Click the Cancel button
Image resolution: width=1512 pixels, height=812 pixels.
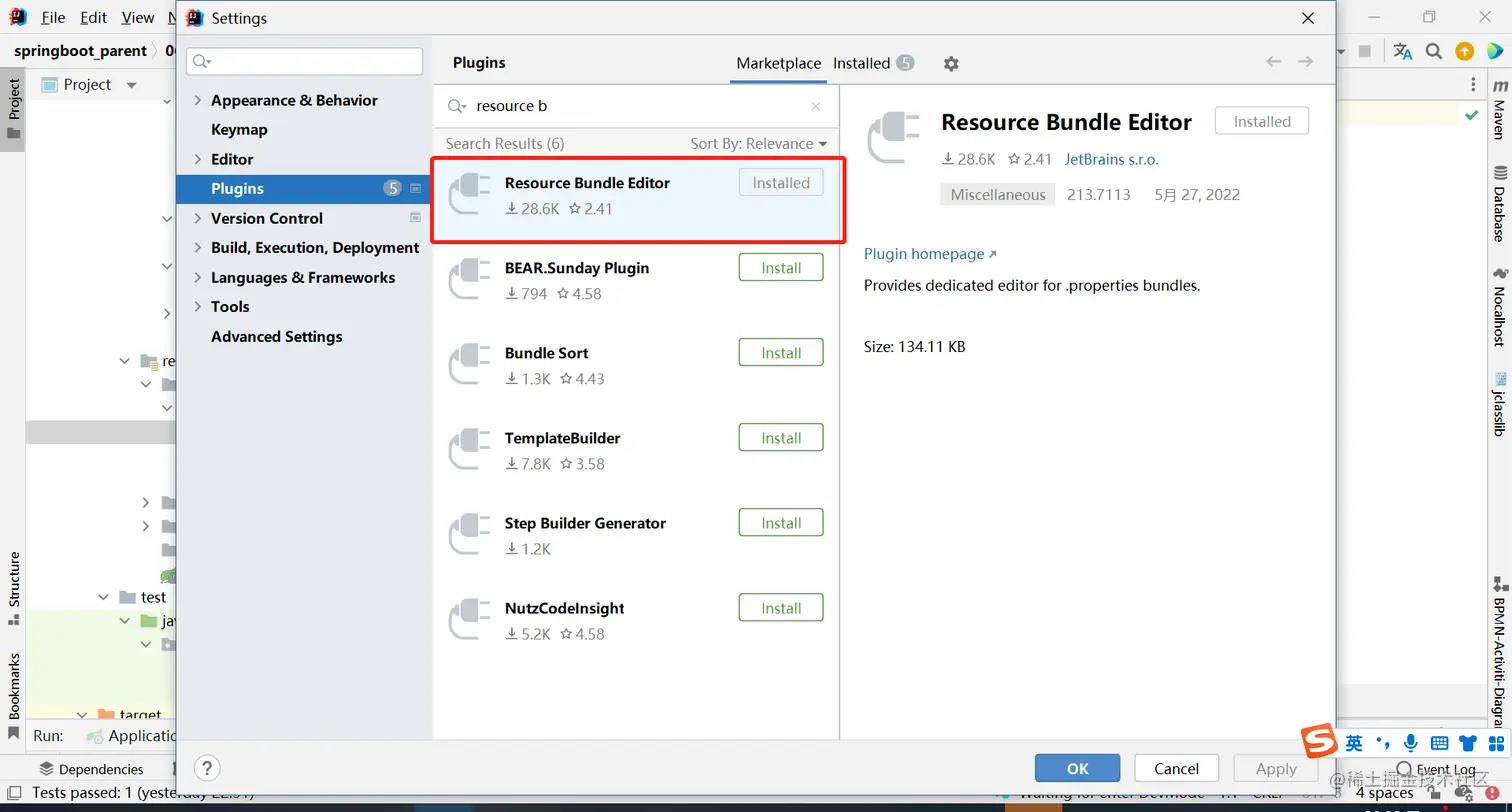tap(1176, 768)
